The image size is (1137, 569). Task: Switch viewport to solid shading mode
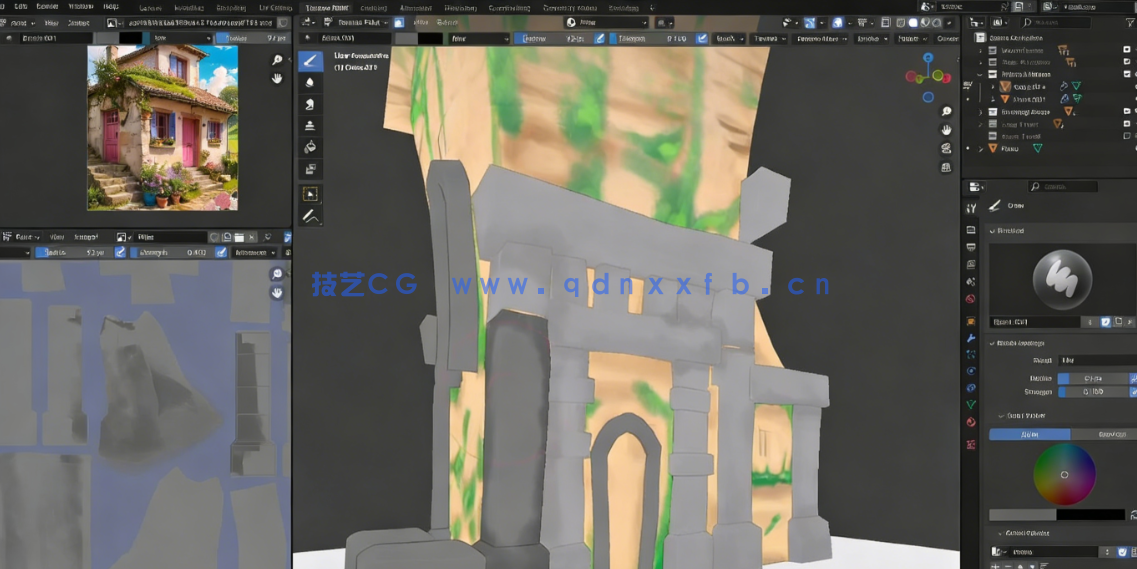pyautogui.click(x=912, y=22)
